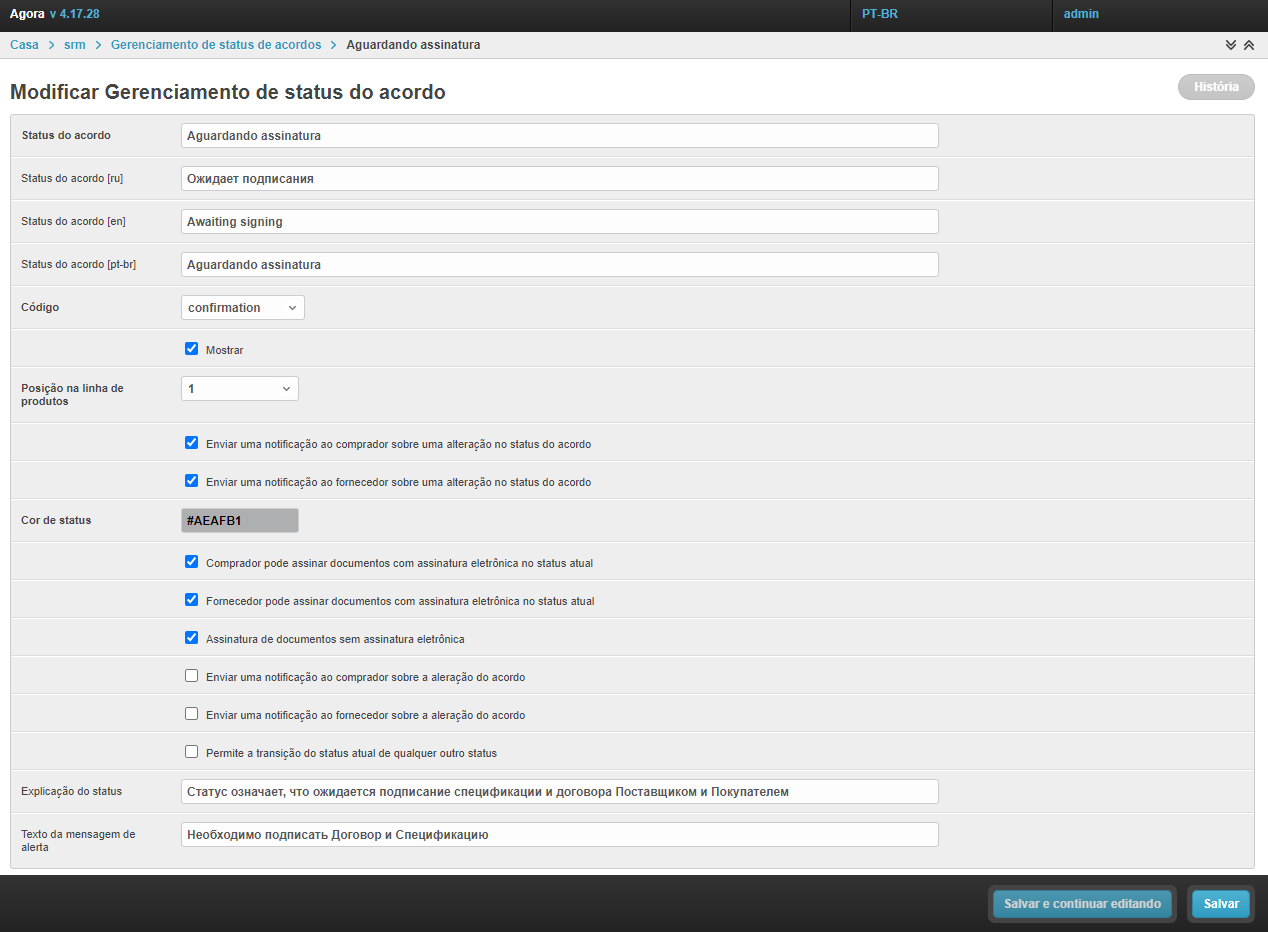
Task: Open the PT-BR language menu
Action: click(880, 14)
